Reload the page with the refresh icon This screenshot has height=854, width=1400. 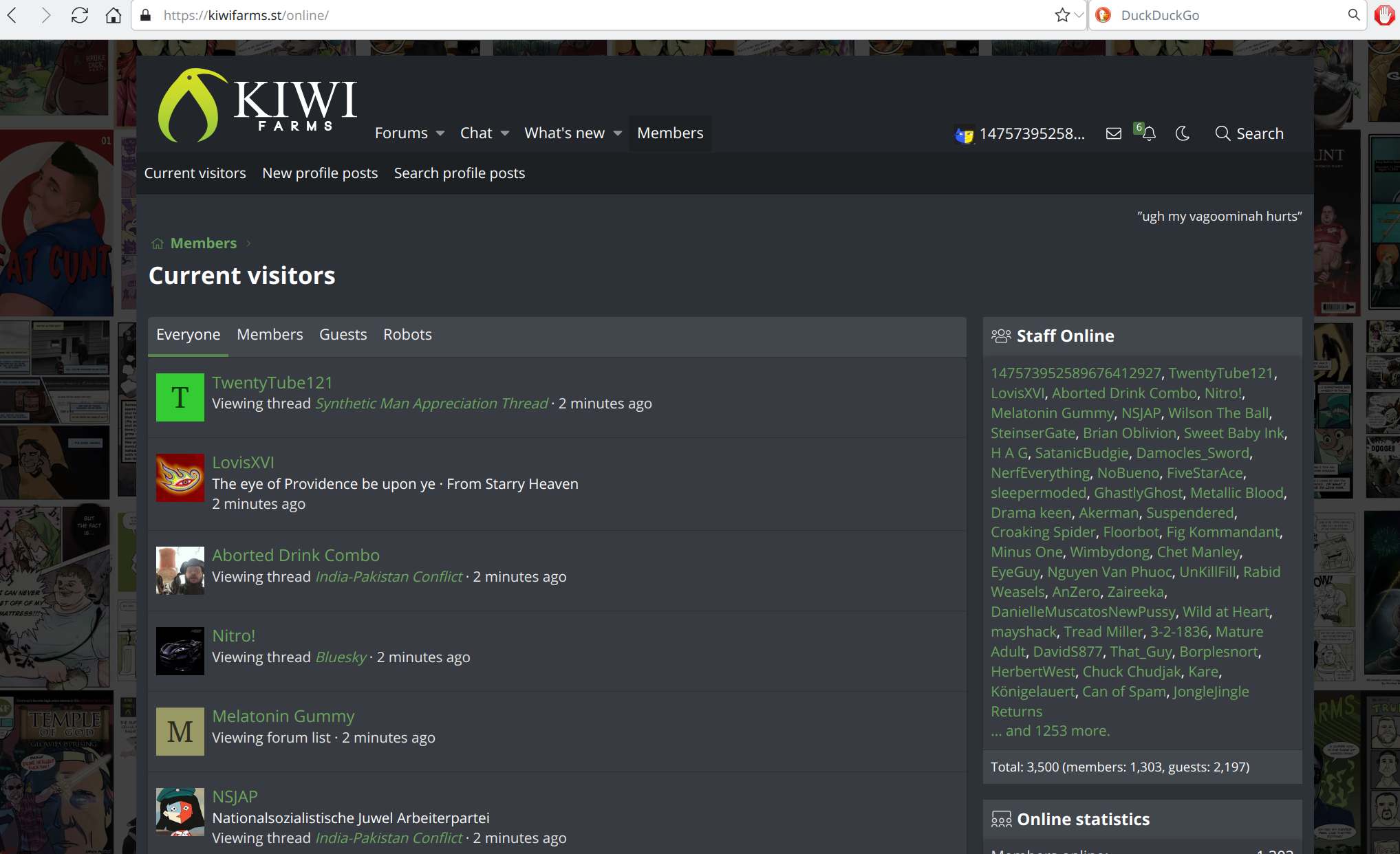[x=80, y=15]
